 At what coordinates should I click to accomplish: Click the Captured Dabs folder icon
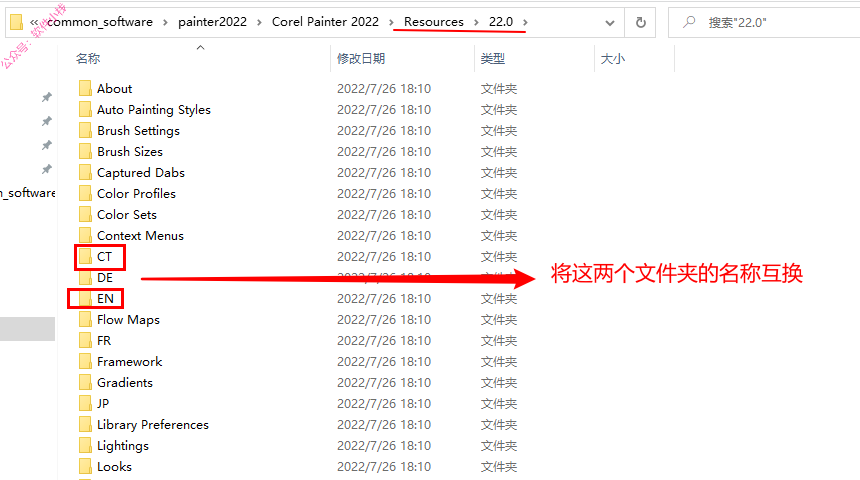tap(85, 172)
